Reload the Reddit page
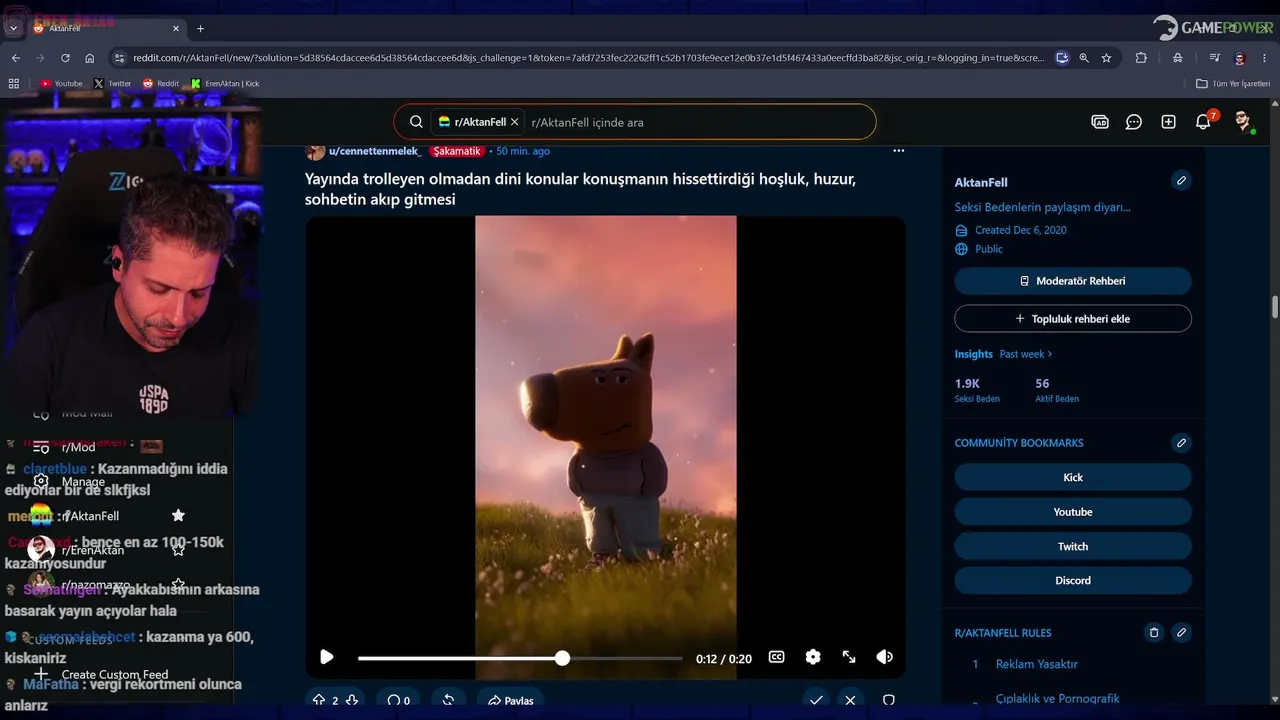 (65, 58)
